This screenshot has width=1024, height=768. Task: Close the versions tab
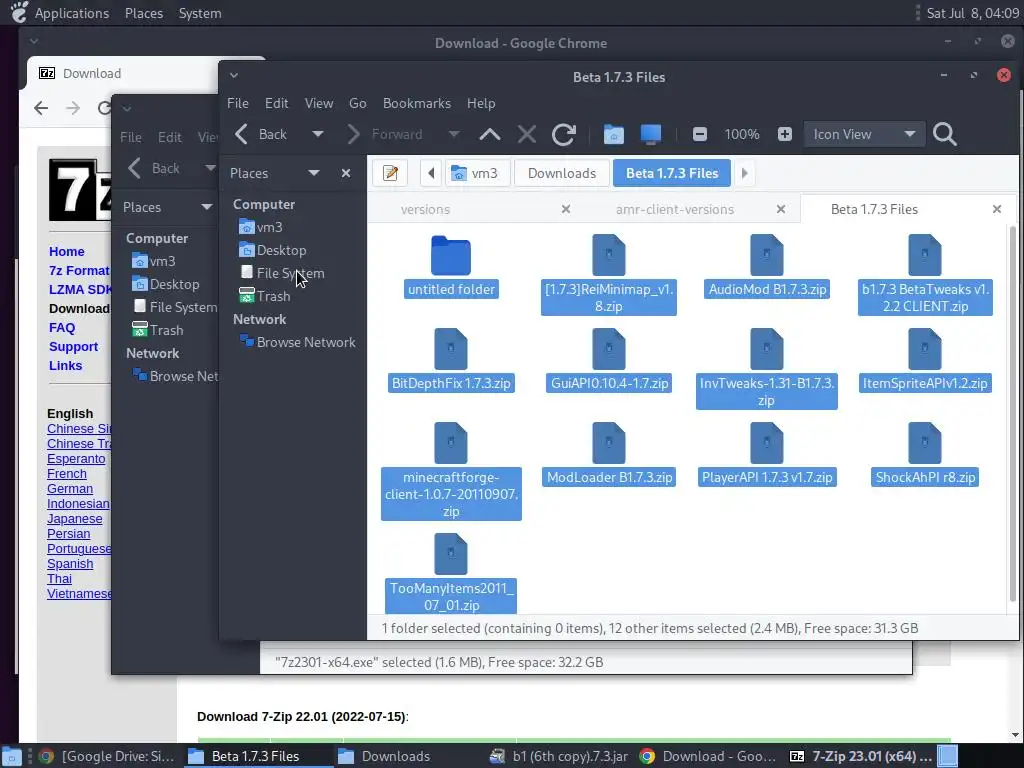[x=566, y=210]
